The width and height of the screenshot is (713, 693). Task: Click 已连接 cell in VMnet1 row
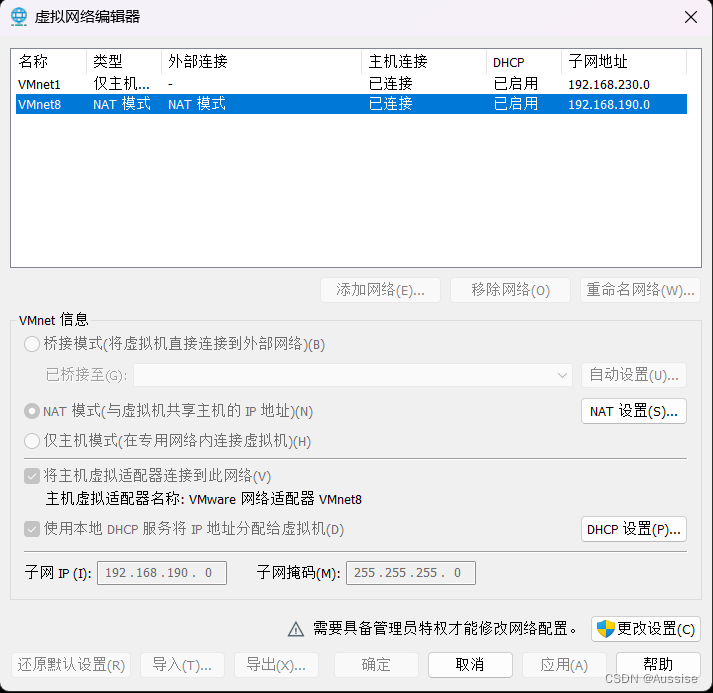coord(391,84)
